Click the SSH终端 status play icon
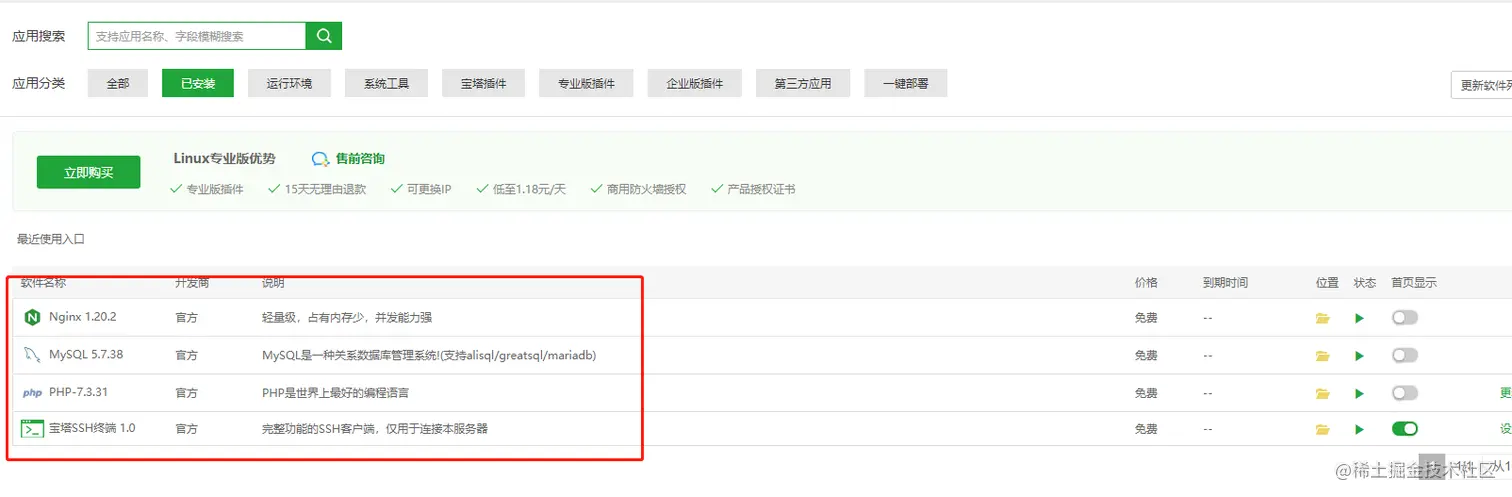 click(1359, 430)
